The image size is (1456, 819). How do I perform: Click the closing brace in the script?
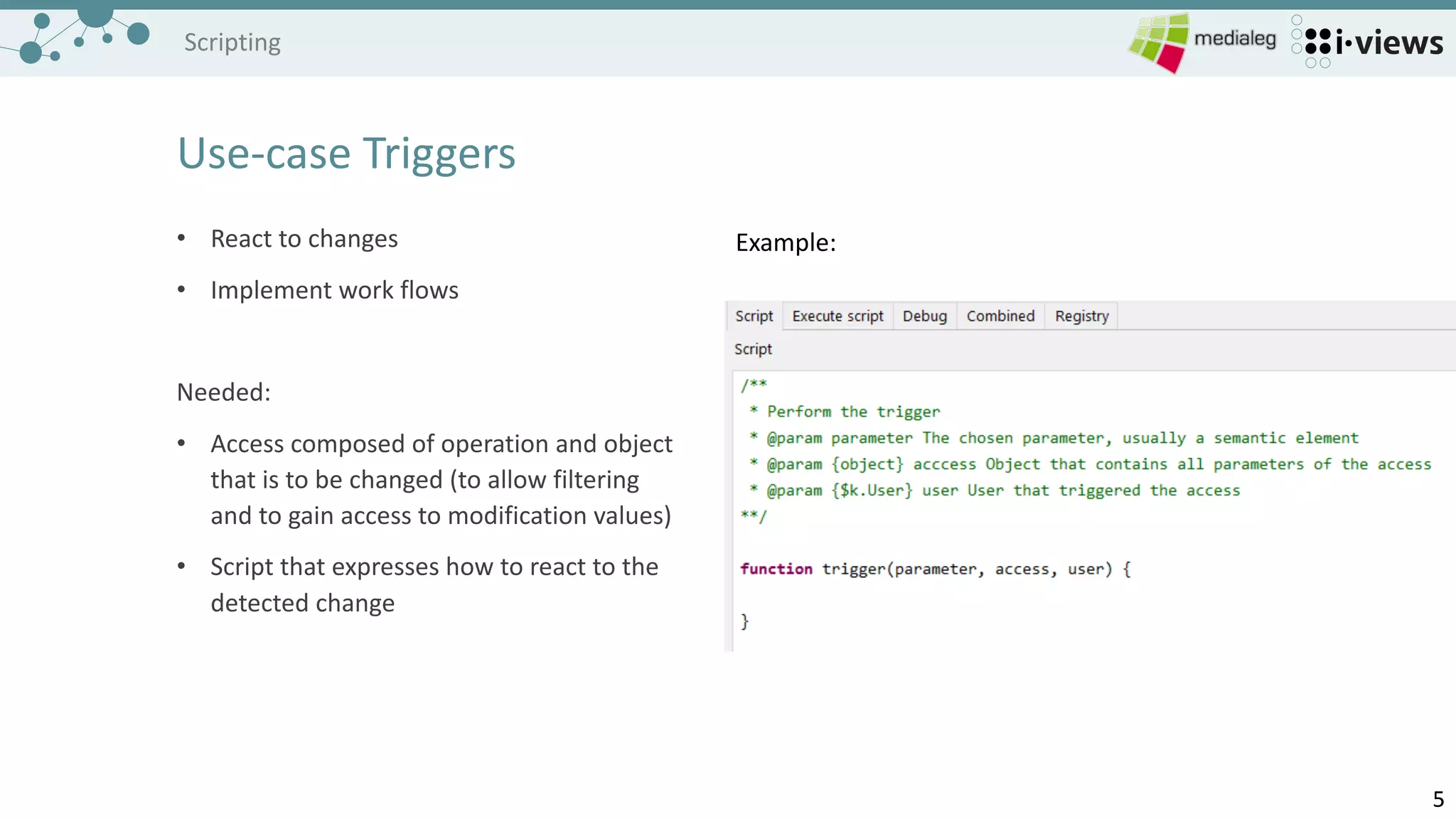point(744,621)
